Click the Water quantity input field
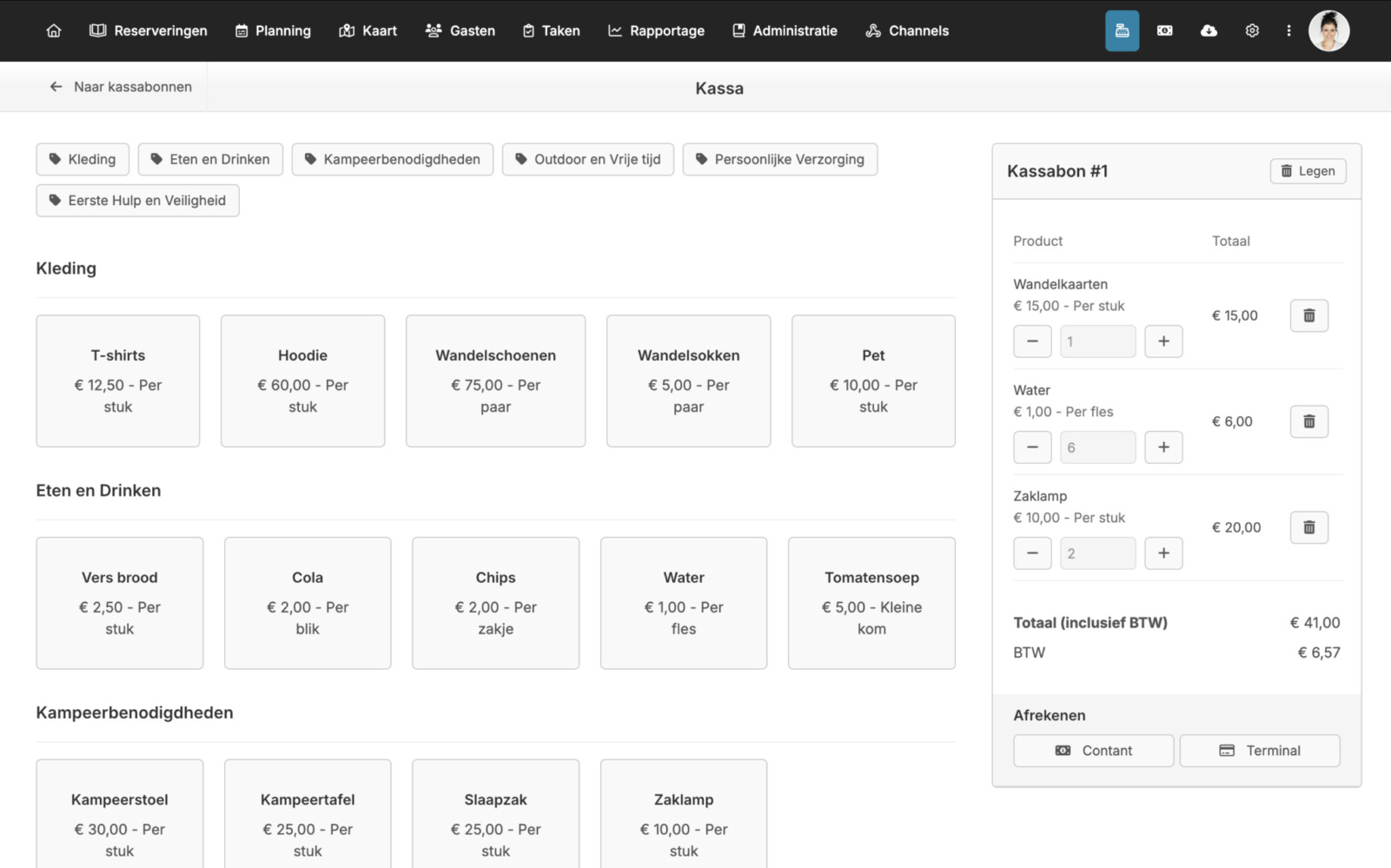Viewport: 1391px width, 868px height. coord(1097,447)
